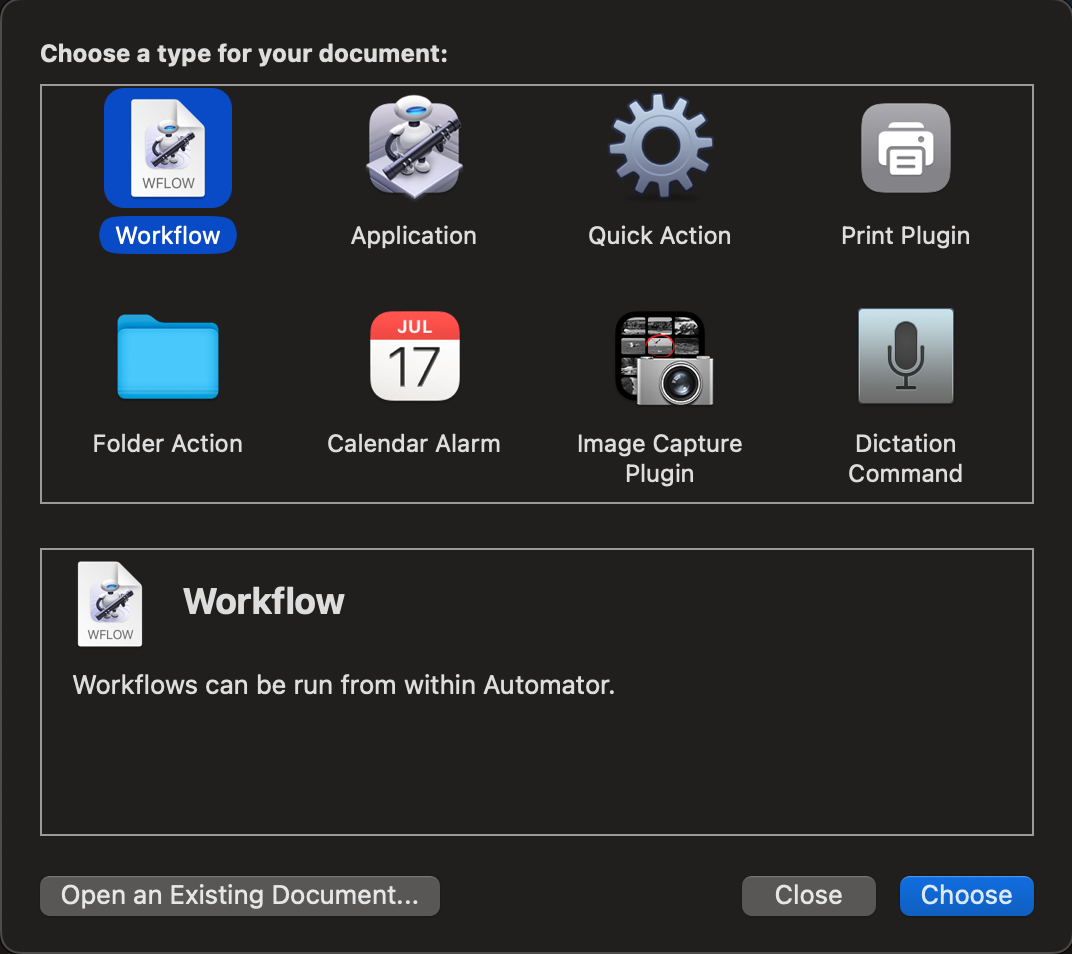This screenshot has height=954, width=1072.
Task: Click the highlighted Workflow label
Action: click(x=168, y=236)
